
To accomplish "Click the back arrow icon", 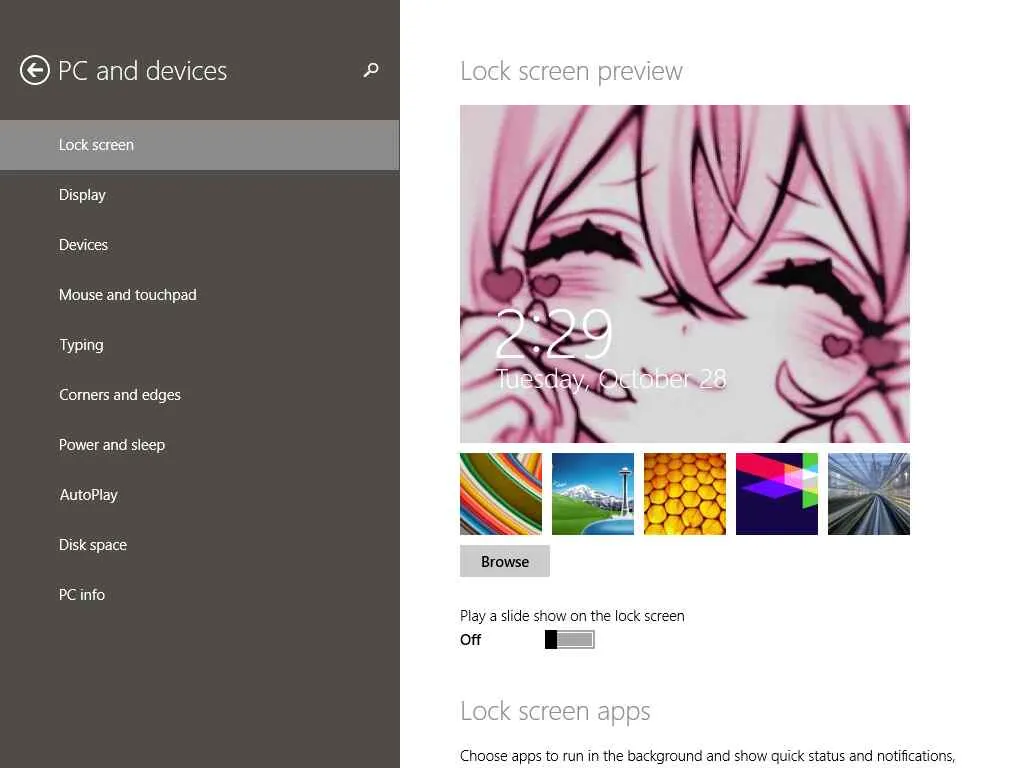I will click(35, 70).
